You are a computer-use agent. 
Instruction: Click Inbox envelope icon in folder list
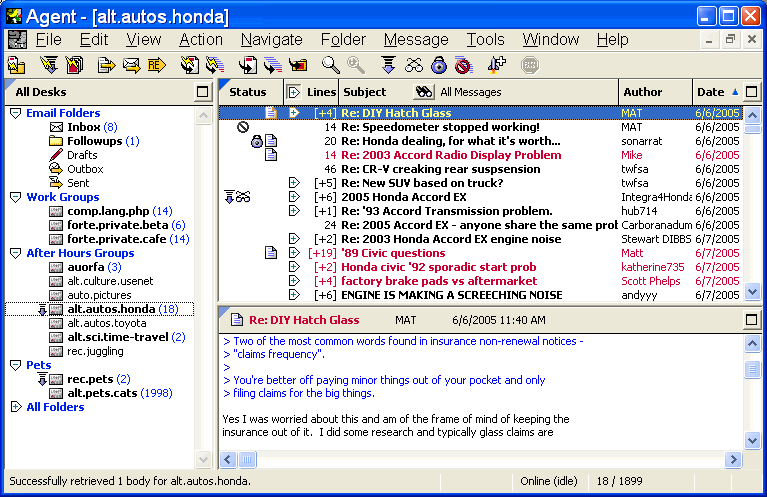click(x=56, y=127)
